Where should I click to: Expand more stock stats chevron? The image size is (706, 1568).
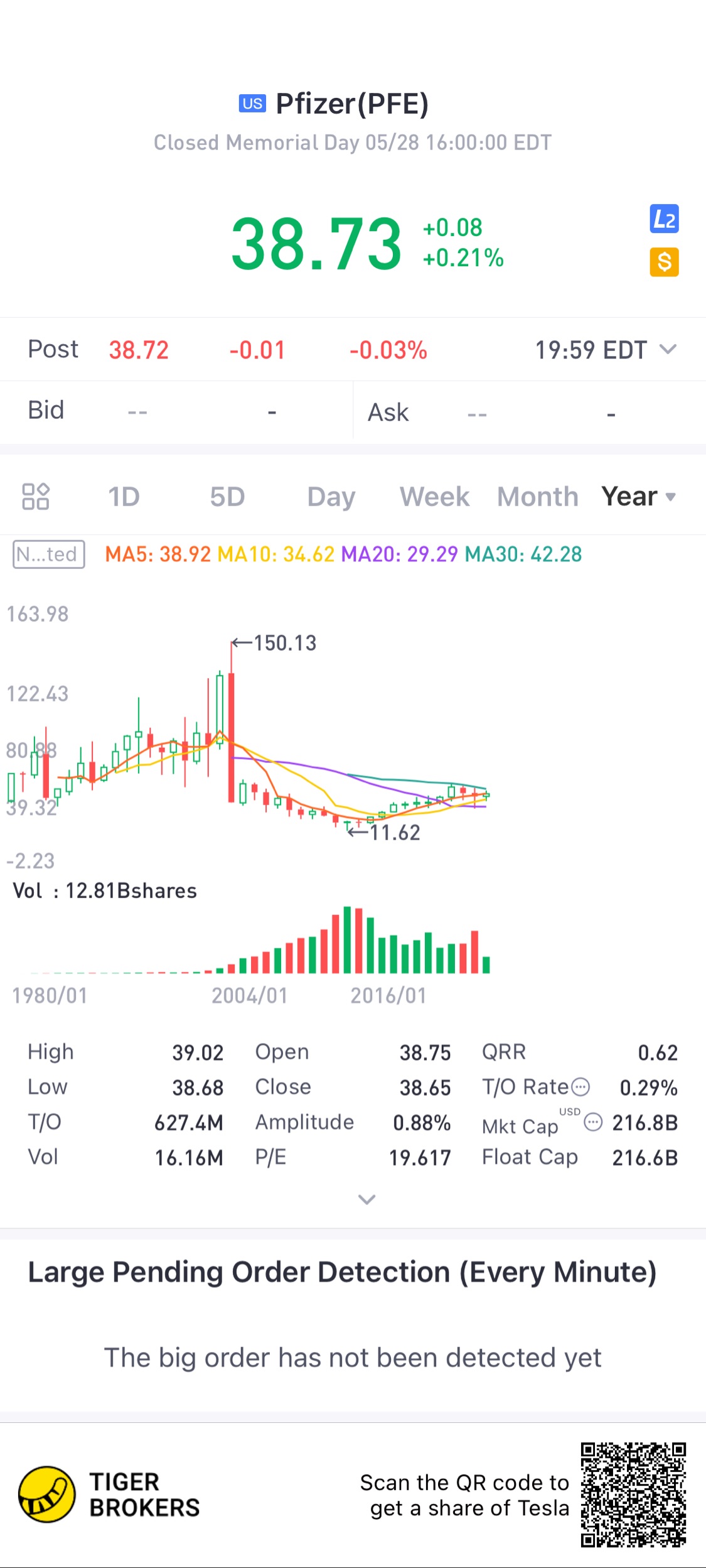click(x=366, y=1199)
